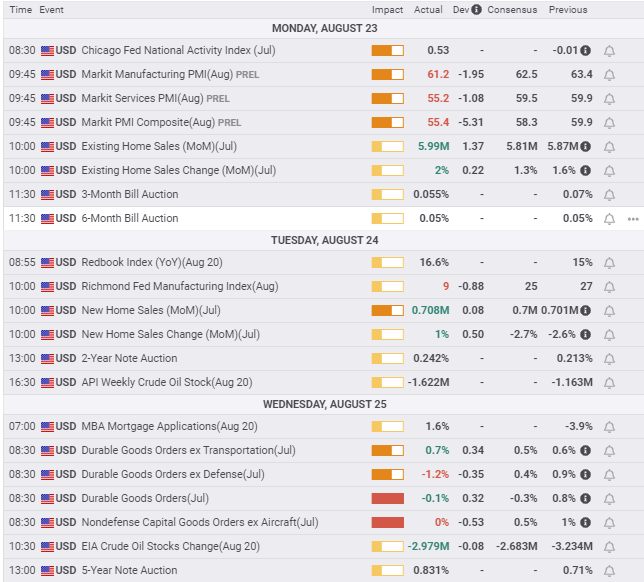The image size is (644, 582).
Task: Click the 5.99M actual value for Existing Home Sales
Action: click(433, 146)
